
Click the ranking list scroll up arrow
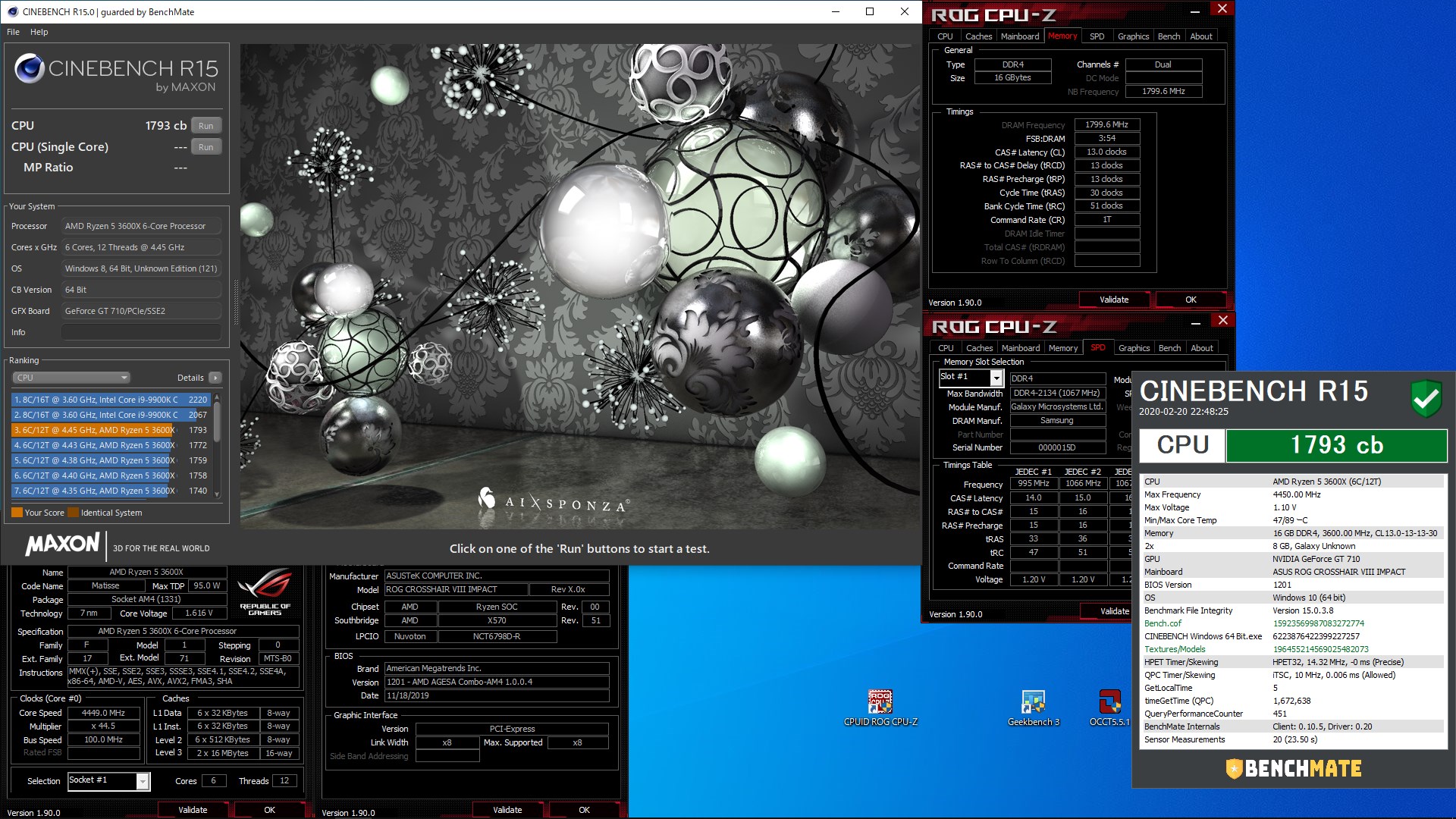pyautogui.click(x=218, y=397)
